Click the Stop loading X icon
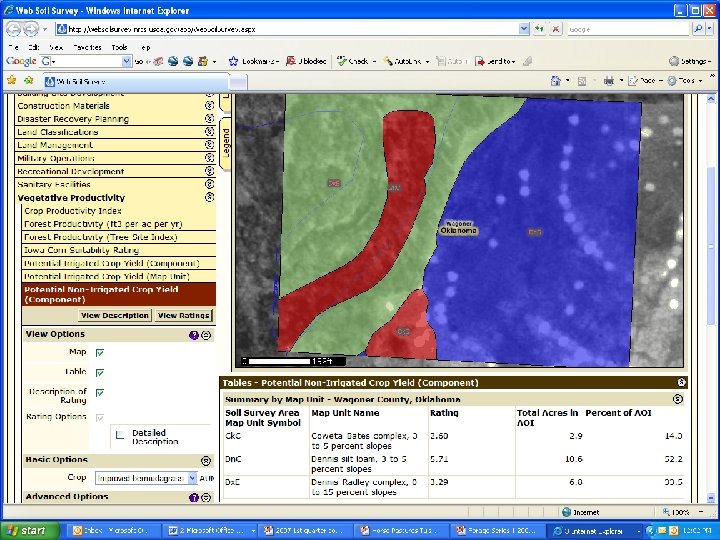 (x=555, y=30)
